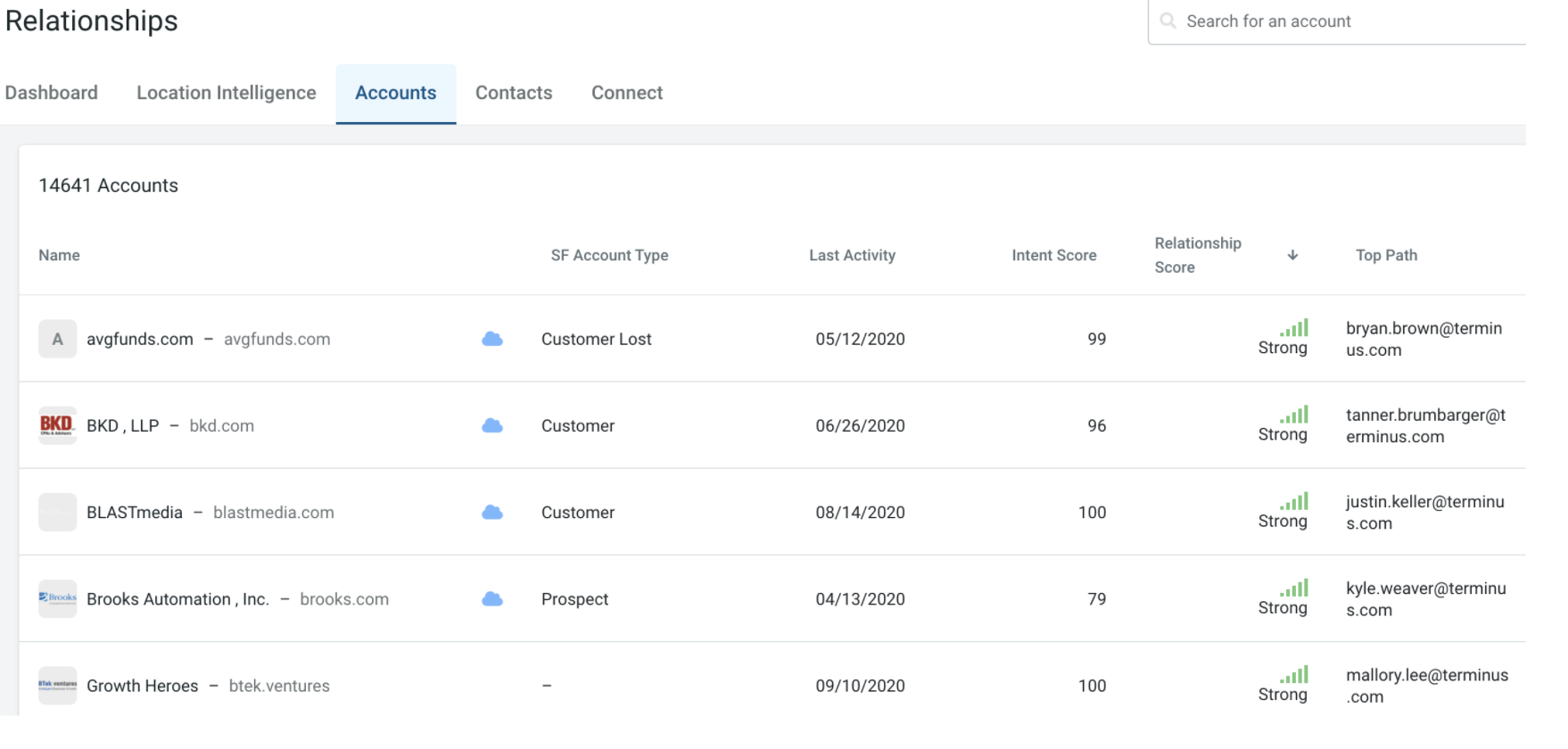The height and width of the screenshot is (749, 1568).
Task: Sort by Last Activity column header
Action: (x=852, y=255)
